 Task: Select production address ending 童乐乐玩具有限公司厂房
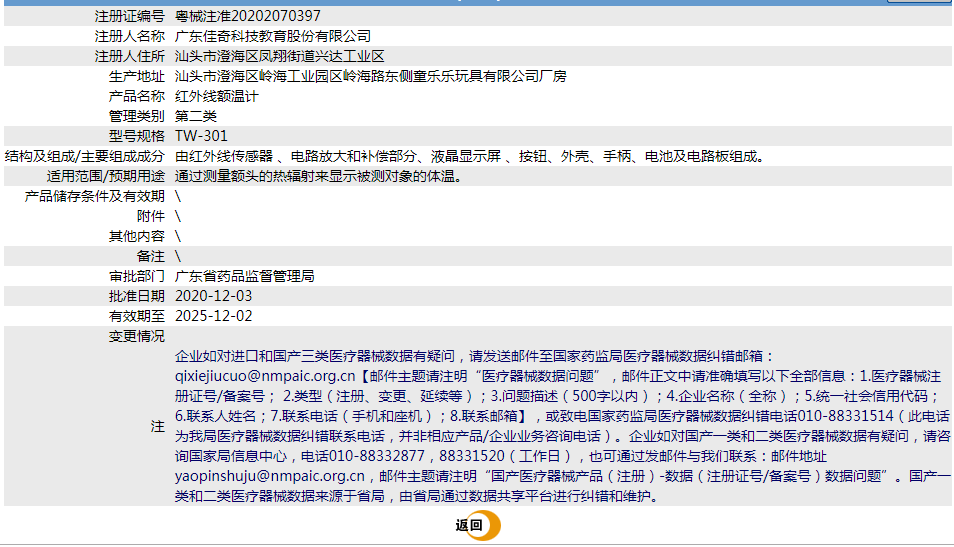coord(371,77)
